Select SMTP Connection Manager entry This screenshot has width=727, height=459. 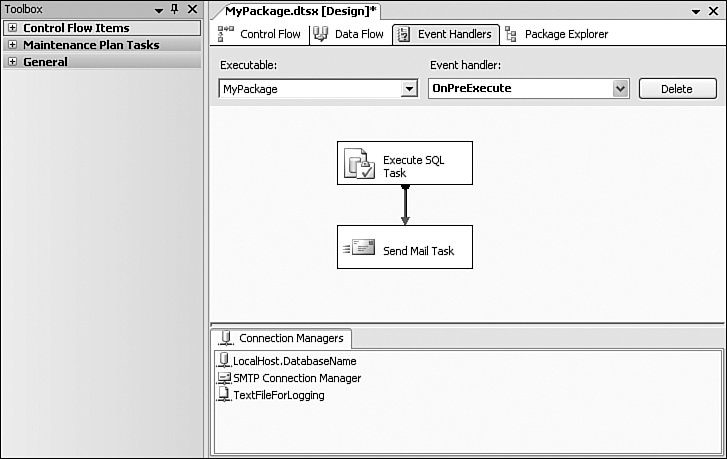(297, 378)
